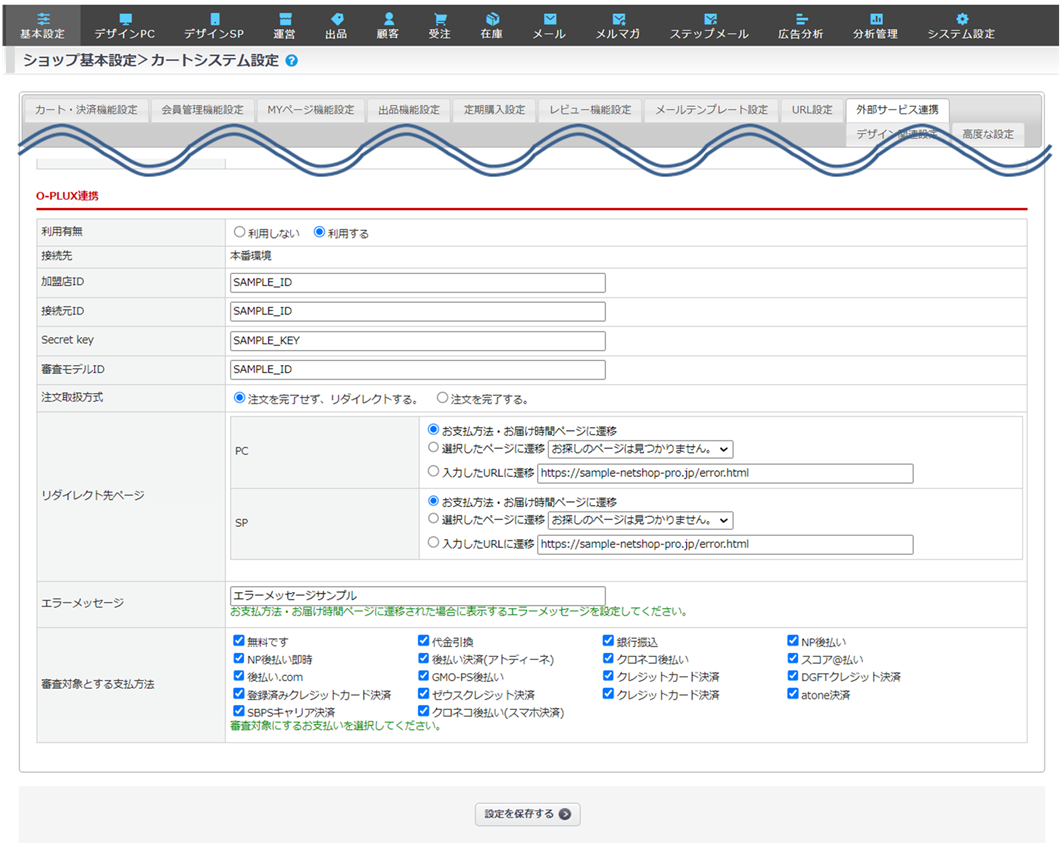Viewport: 1061px width, 852px height.
Task: Uncheck the 代金引換 payment checkbox
Action: [424, 641]
